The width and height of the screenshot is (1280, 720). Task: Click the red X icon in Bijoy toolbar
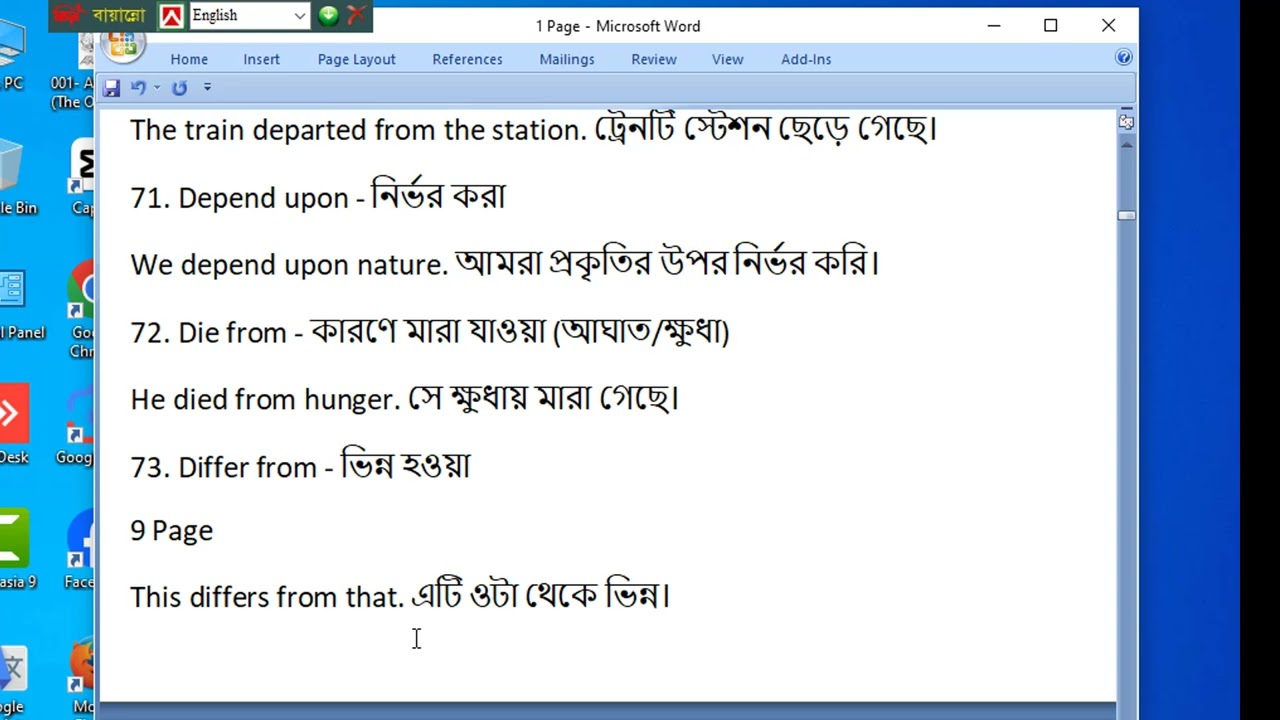pos(356,15)
